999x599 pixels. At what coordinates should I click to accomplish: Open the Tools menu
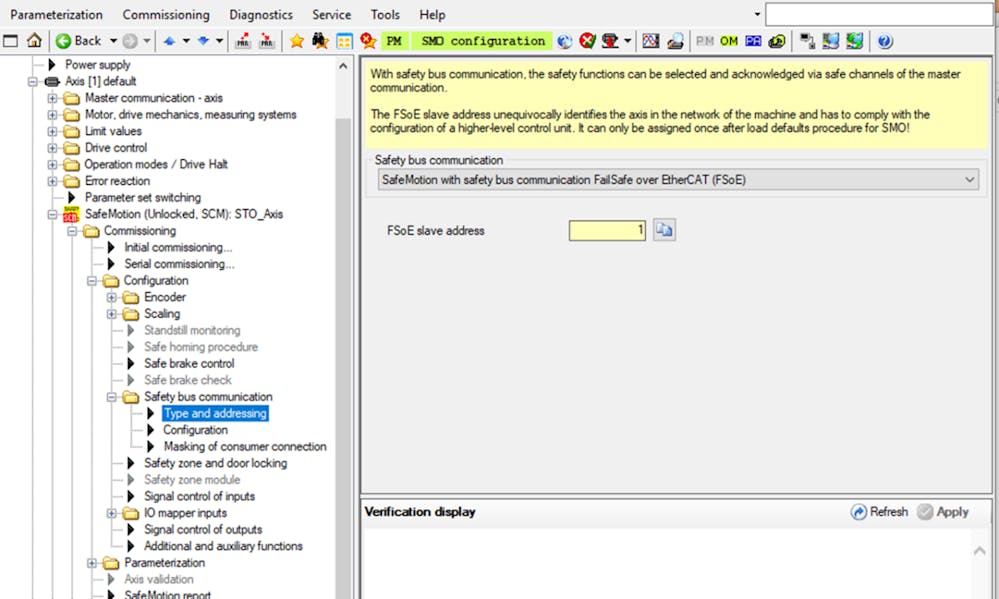coord(385,14)
